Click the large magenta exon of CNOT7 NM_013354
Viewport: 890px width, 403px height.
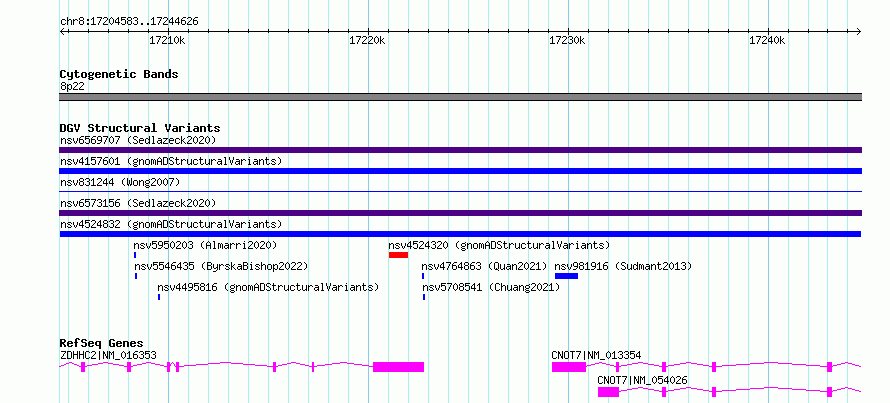569,367
